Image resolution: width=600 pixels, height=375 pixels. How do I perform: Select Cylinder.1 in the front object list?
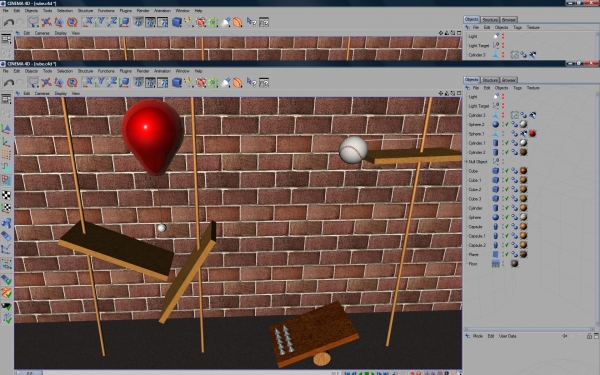tap(477, 143)
